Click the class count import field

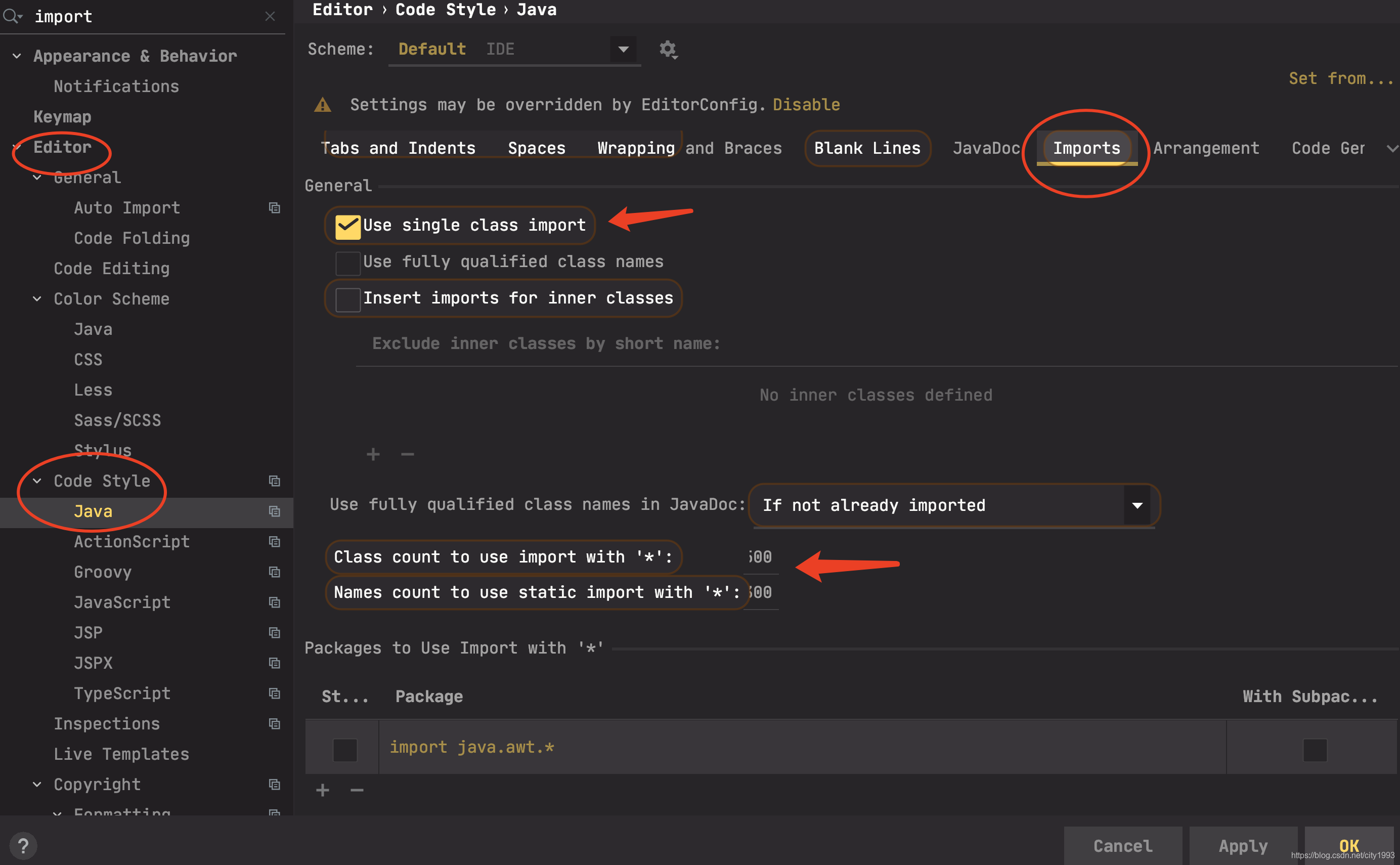point(762,556)
